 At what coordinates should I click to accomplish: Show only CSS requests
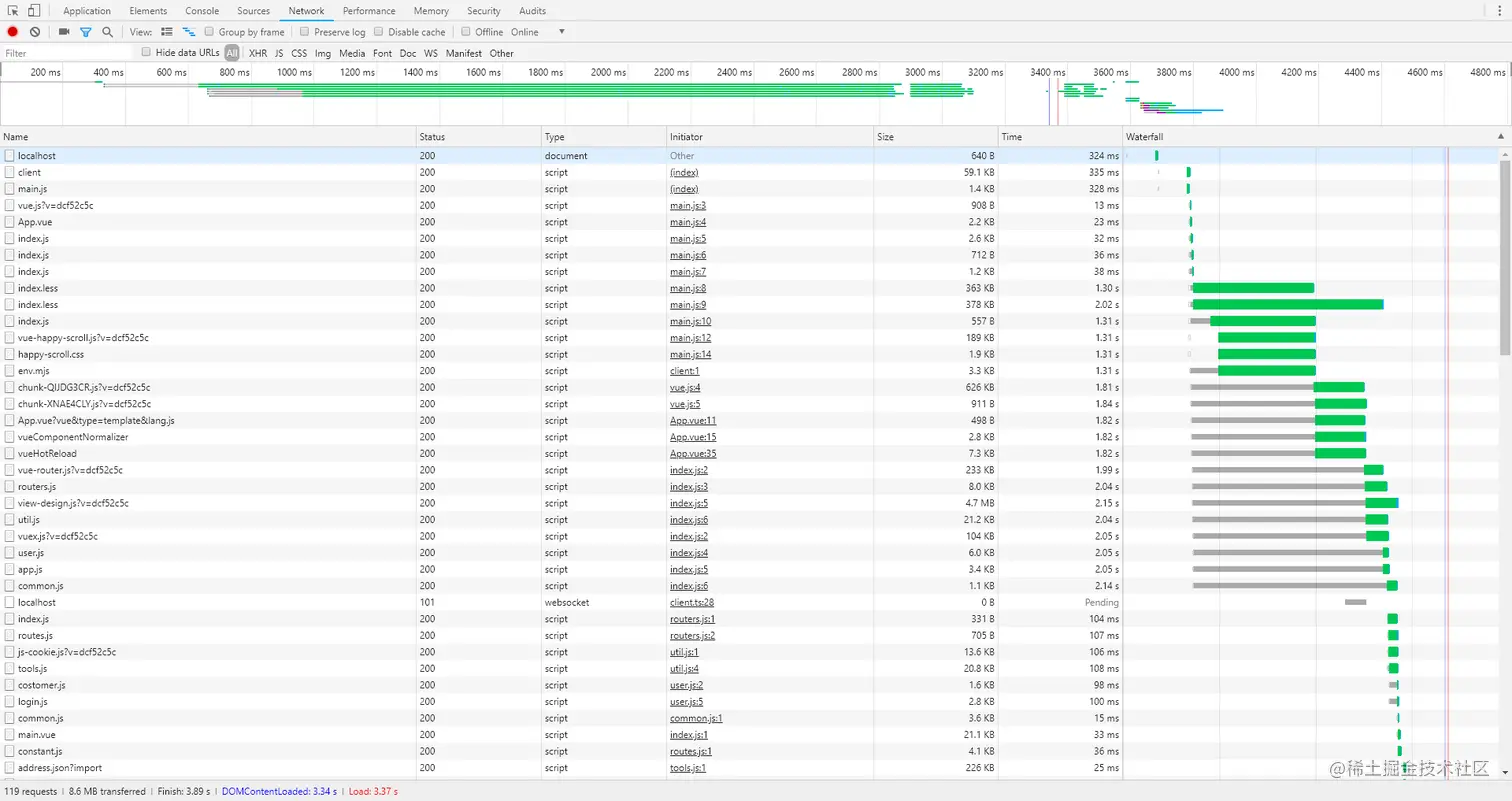pyautogui.click(x=299, y=53)
